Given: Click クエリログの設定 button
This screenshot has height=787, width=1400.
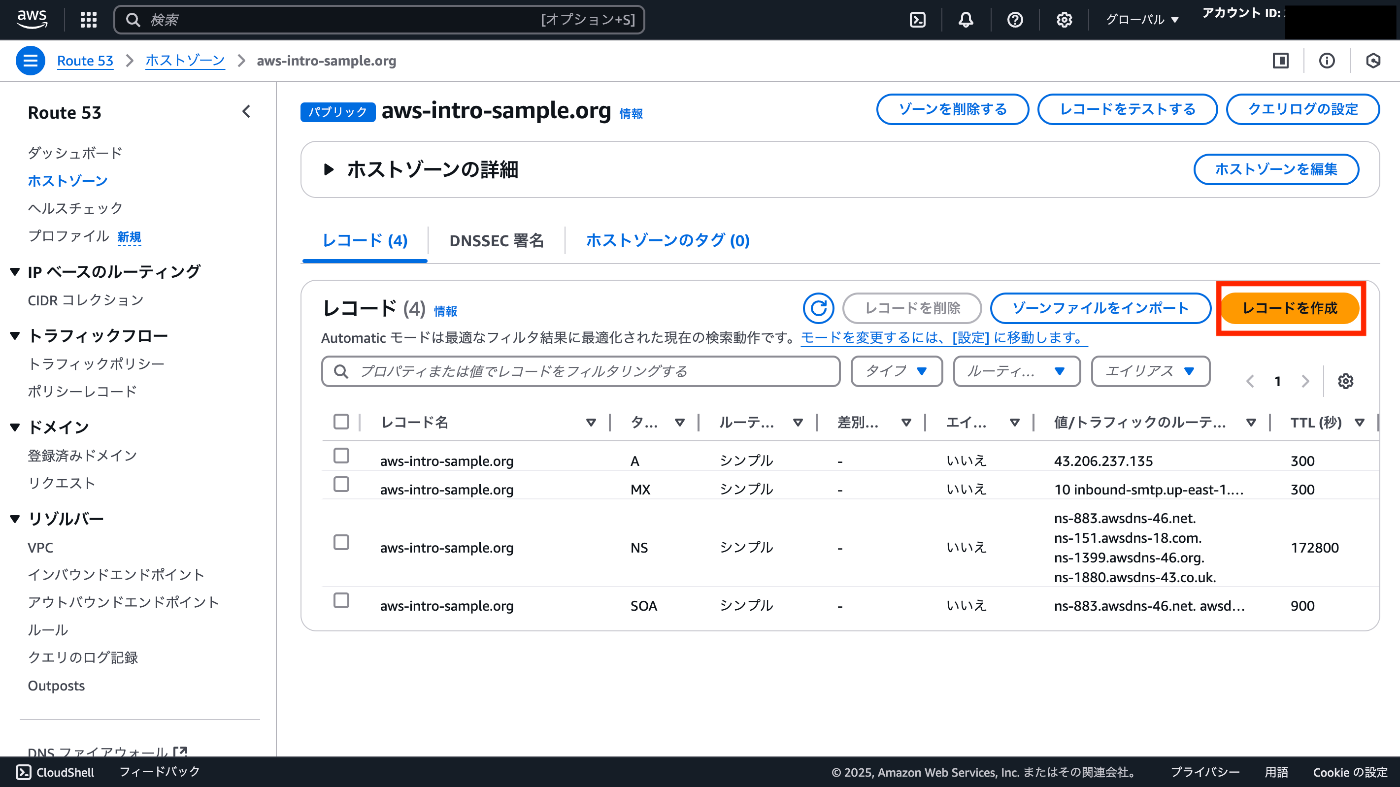Looking at the screenshot, I should tap(1303, 109).
